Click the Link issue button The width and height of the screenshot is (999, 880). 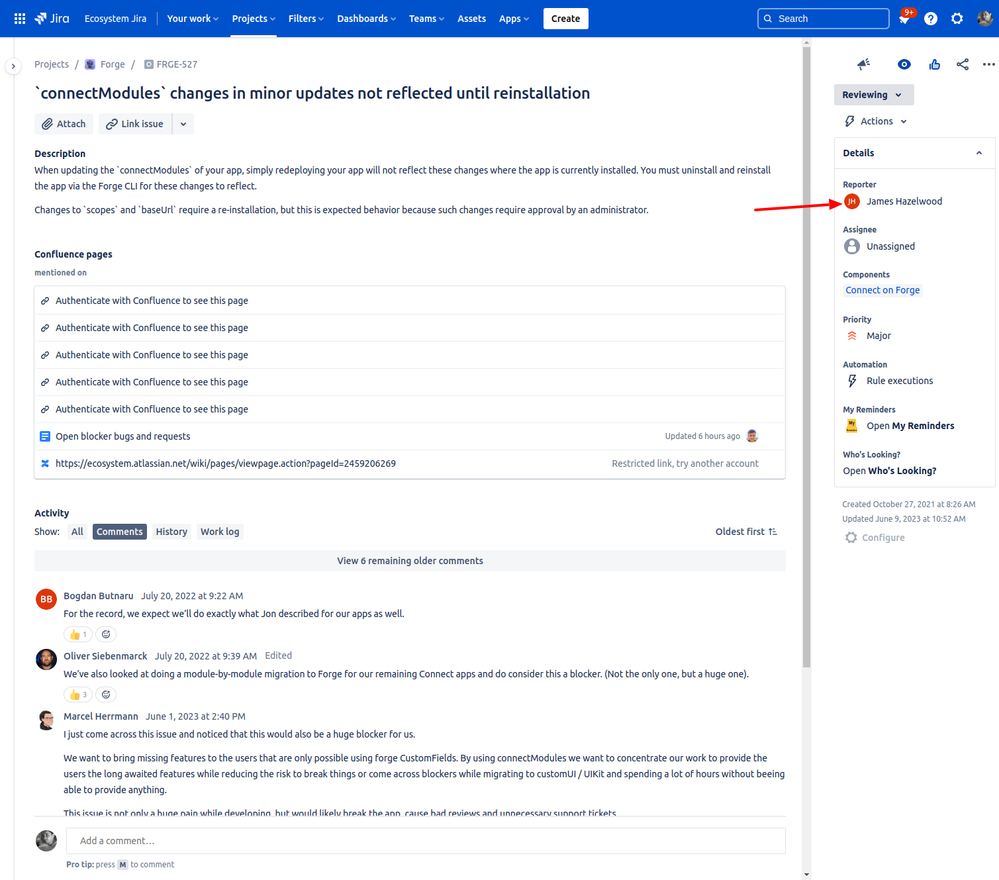[x=135, y=124]
